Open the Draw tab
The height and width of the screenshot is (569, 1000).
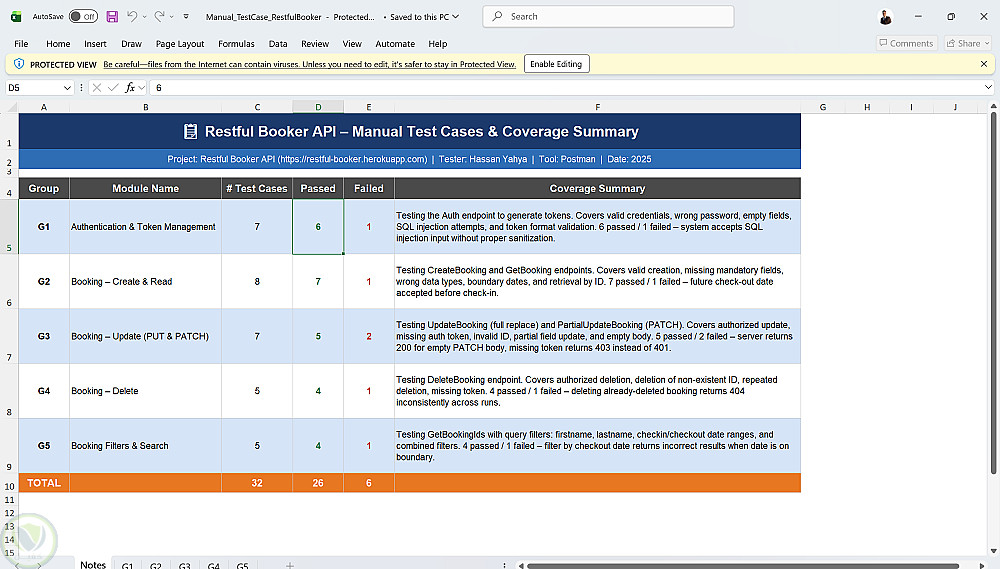tap(131, 43)
